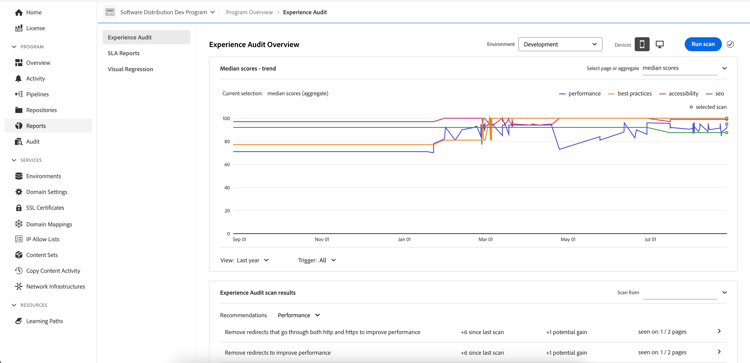Viewport: 750px width, 363px height.
Task: Click Network Infrastructures icon in sidebar
Action: (x=19, y=286)
